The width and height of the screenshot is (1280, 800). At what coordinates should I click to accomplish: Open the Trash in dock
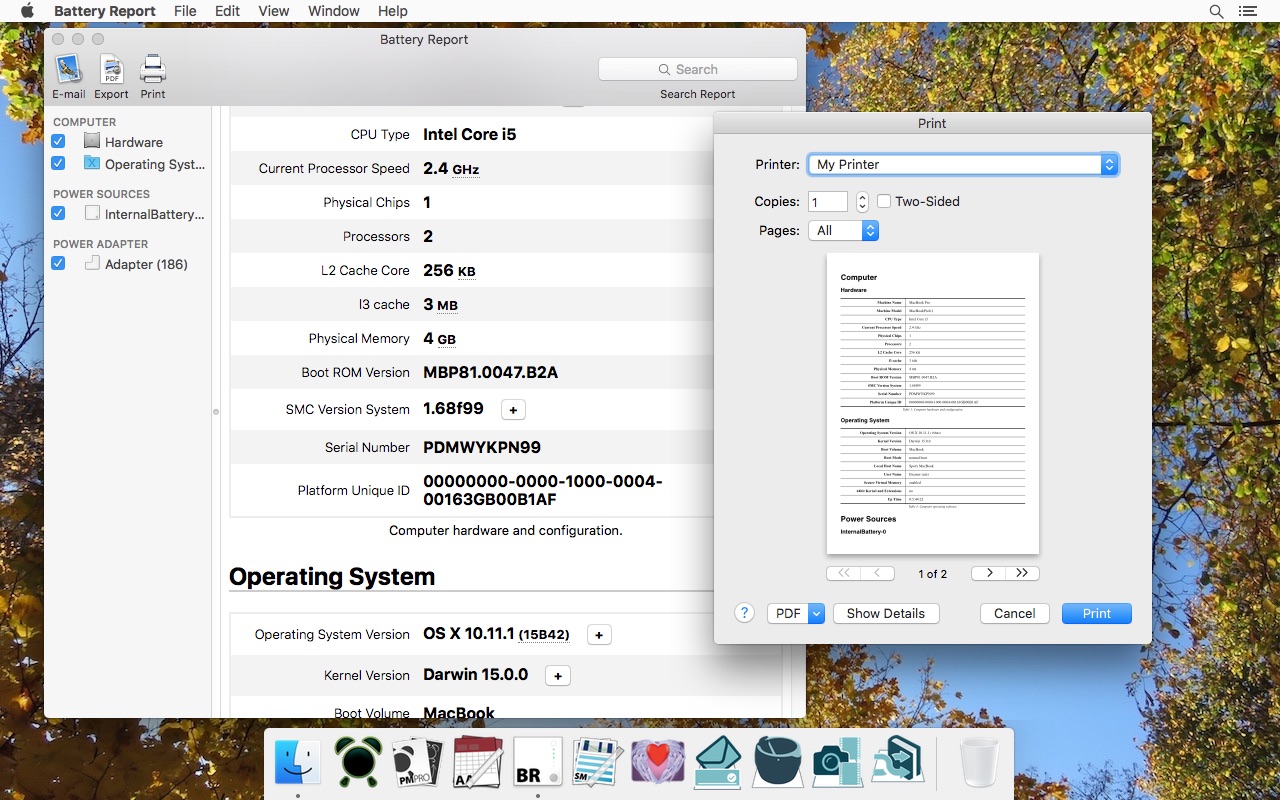pyautogui.click(x=979, y=762)
